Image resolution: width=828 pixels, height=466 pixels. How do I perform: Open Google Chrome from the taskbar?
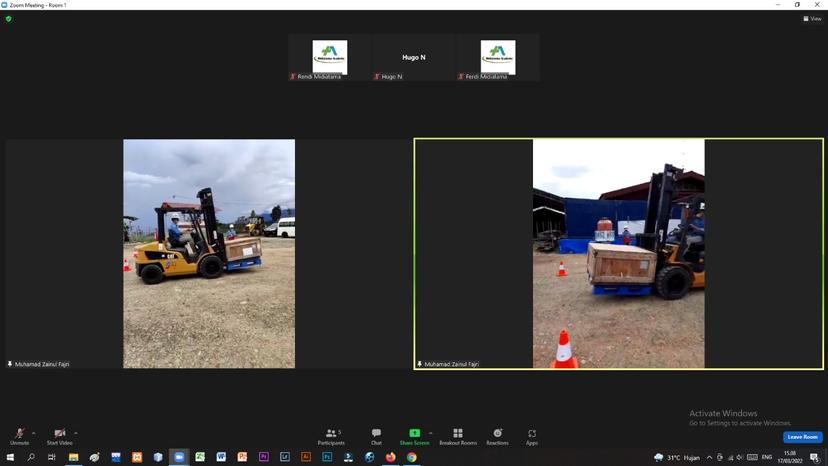(411, 457)
